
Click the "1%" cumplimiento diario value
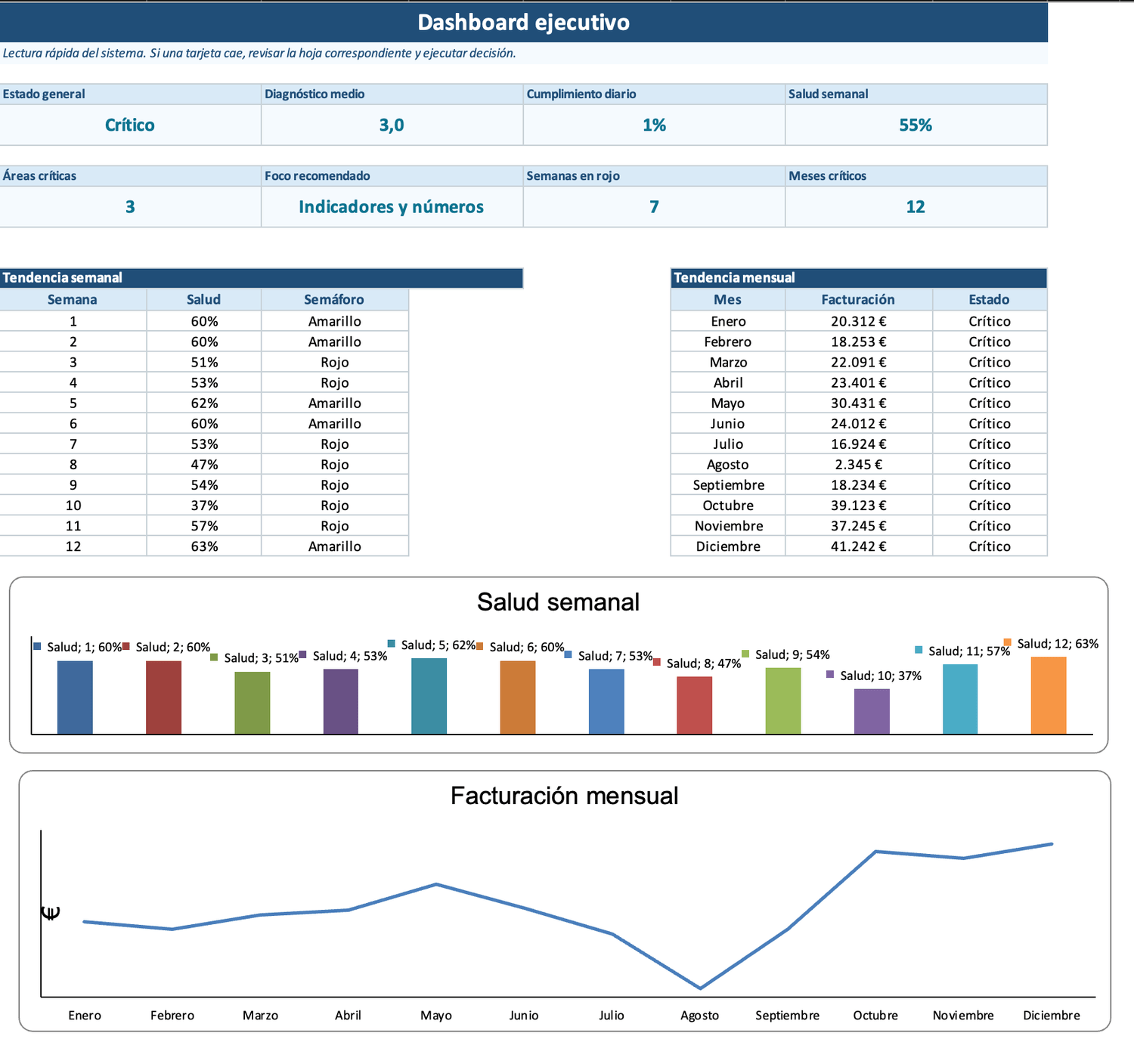tap(654, 125)
